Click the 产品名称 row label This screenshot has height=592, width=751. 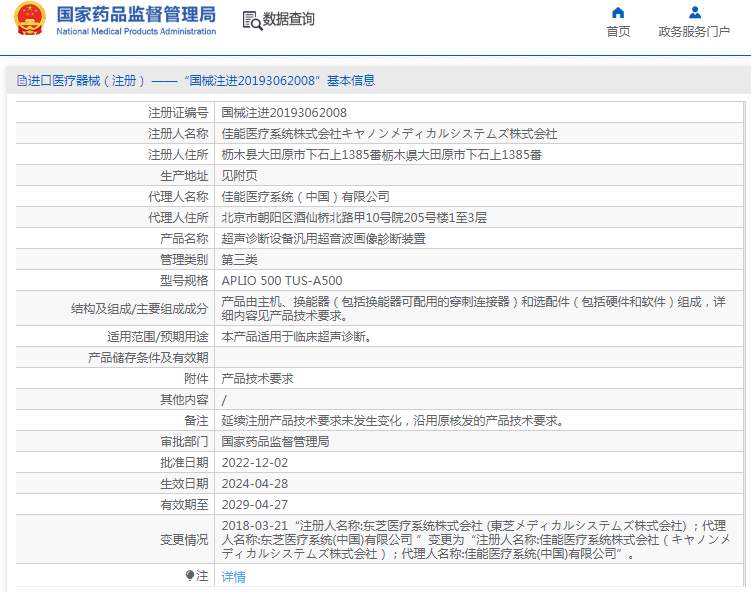pyautogui.click(x=184, y=239)
